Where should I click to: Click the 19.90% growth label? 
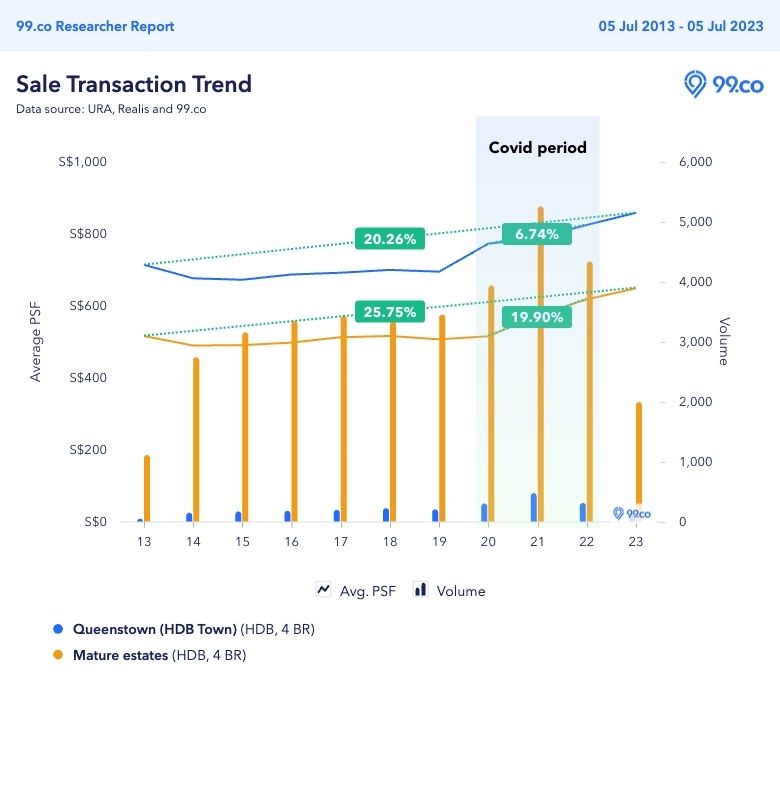pos(537,317)
